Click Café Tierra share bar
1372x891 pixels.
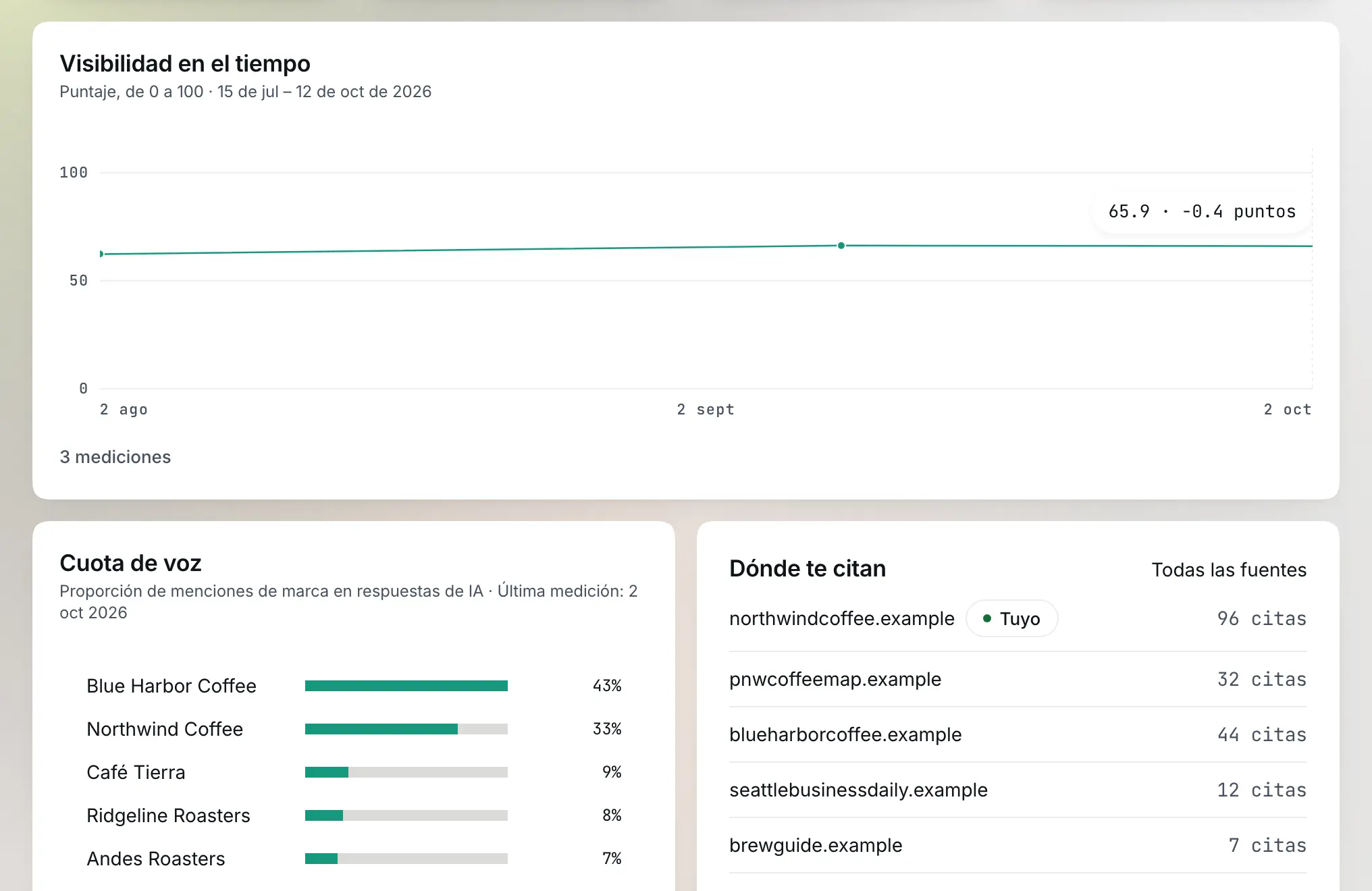(406, 772)
